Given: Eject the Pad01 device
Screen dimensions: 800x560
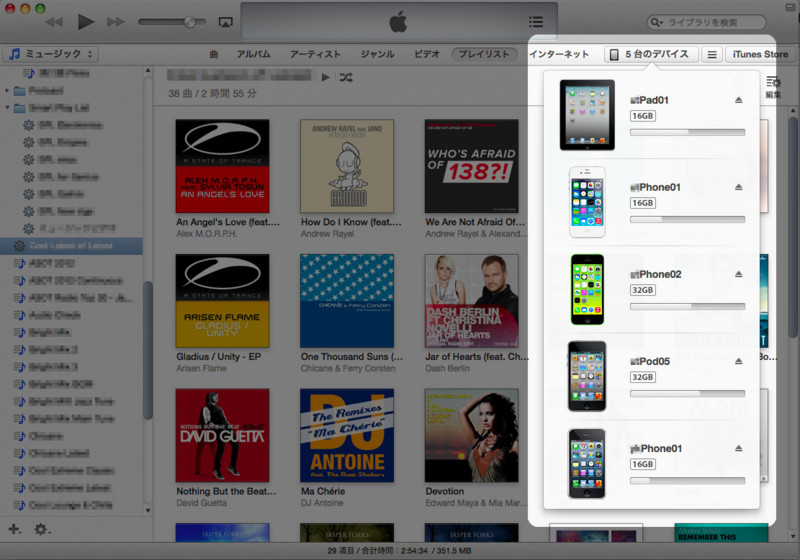Looking at the screenshot, I should [x=738, y=100].
